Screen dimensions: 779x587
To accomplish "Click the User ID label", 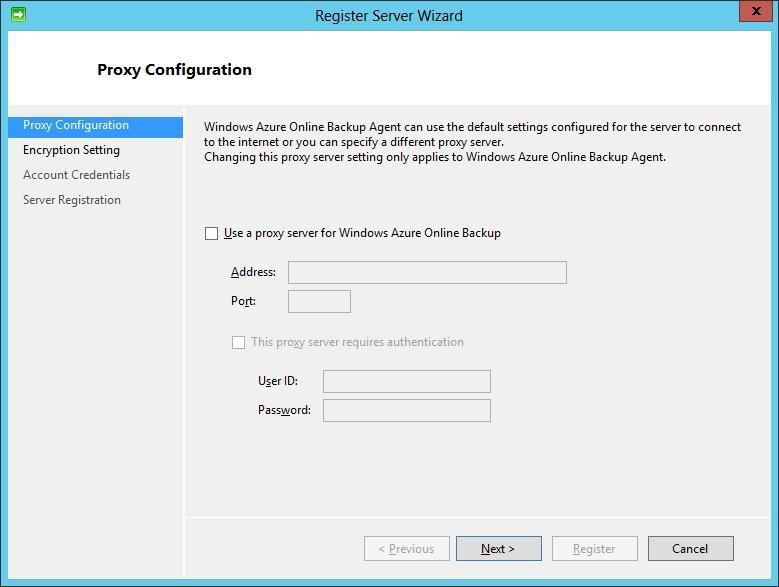I will (x=278, y=381).
